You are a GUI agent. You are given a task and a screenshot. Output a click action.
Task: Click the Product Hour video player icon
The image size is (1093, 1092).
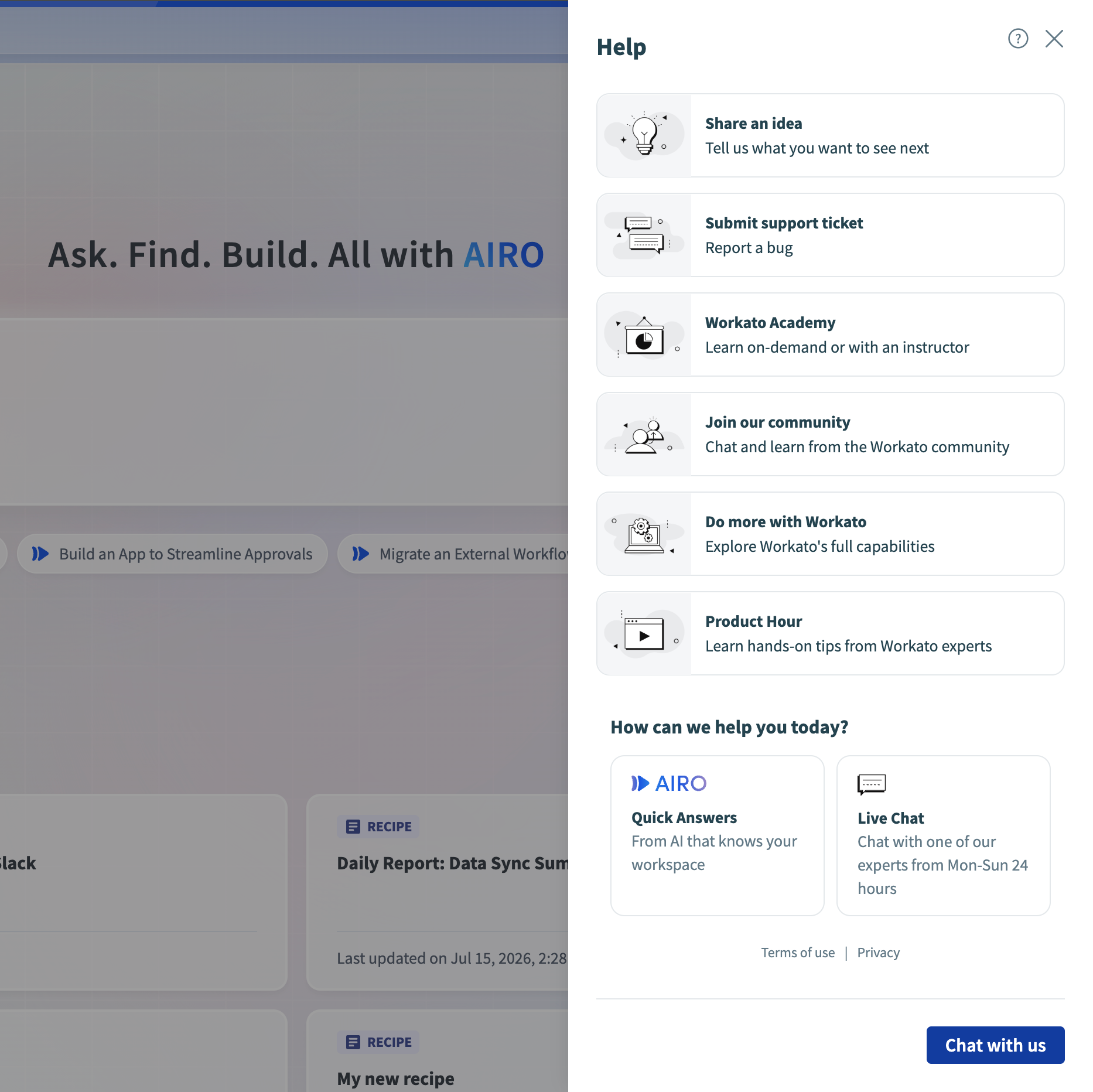click(644, 633)
